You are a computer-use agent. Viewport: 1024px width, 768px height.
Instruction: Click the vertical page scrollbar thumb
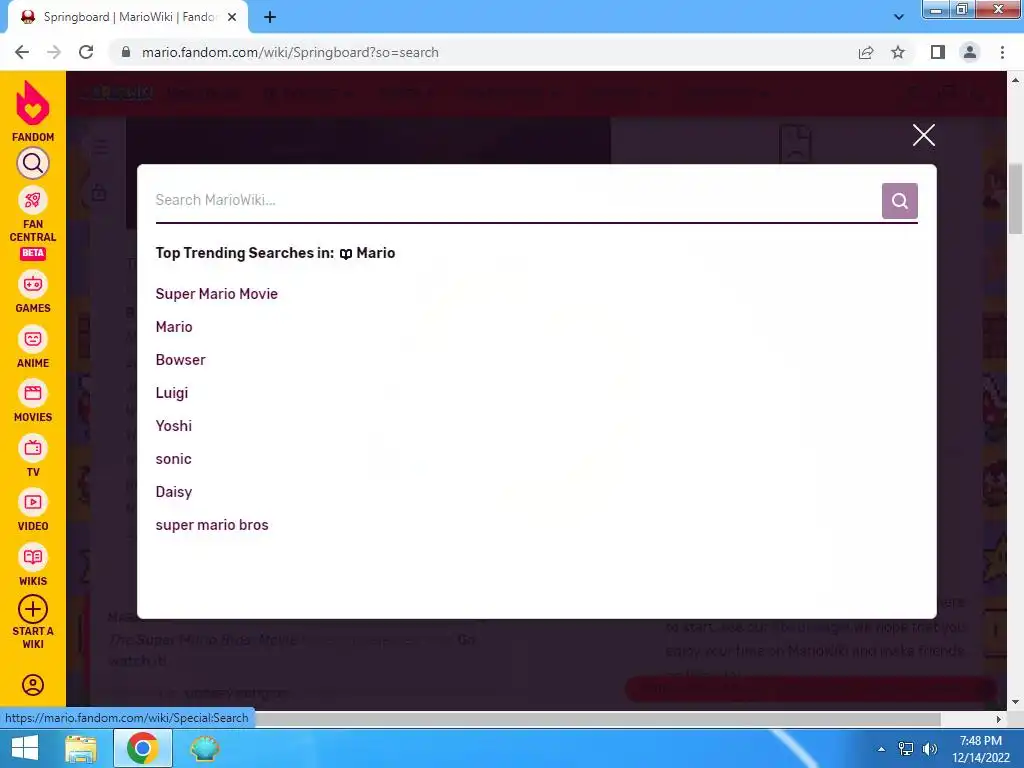pos(1015,199)
